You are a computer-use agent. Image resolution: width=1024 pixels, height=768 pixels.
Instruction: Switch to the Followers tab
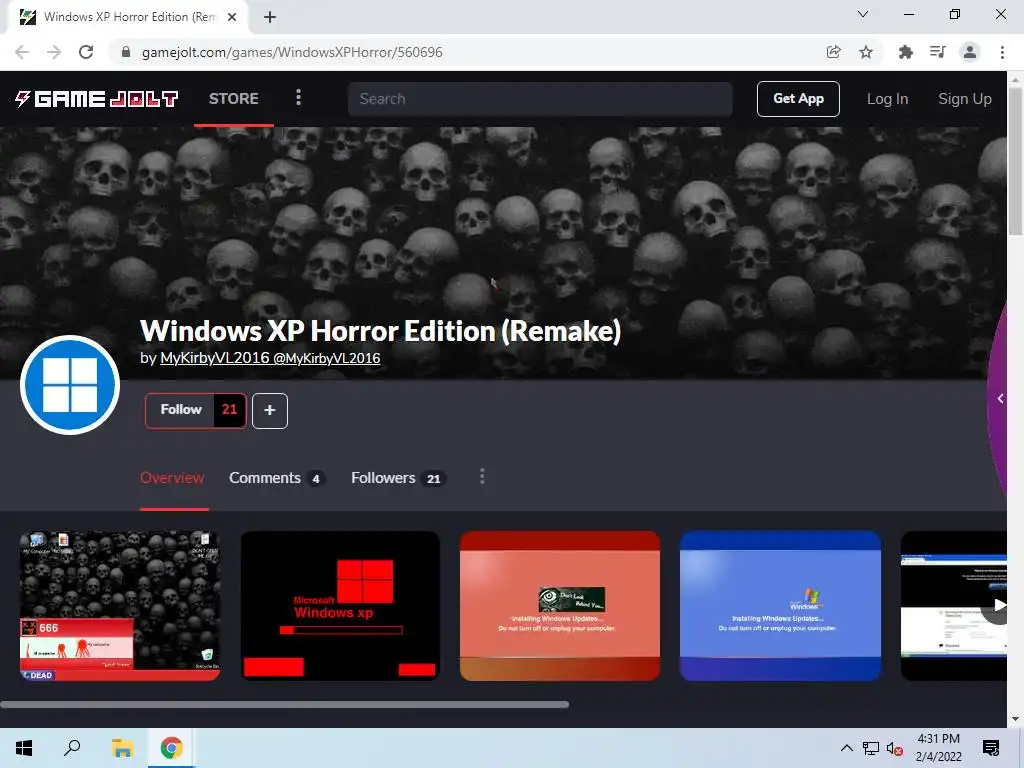[398, 478]
